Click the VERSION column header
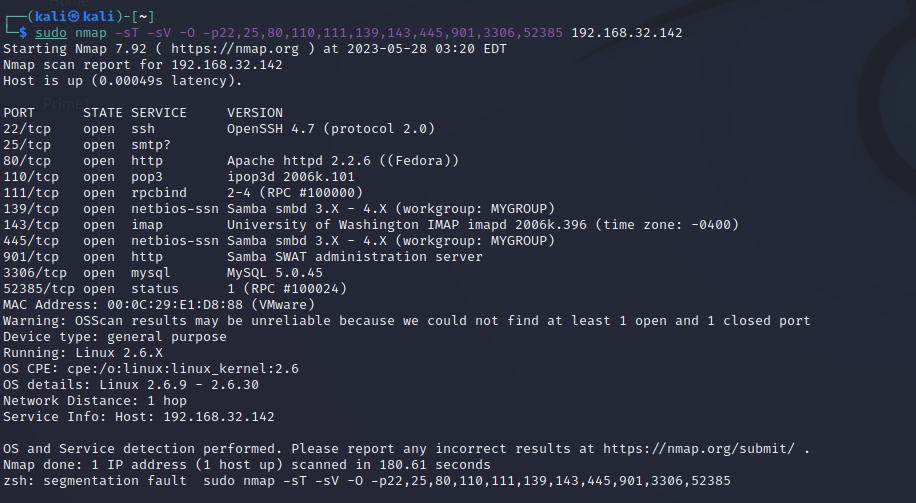This screenshot has width=916, height=503. point(254,112)
